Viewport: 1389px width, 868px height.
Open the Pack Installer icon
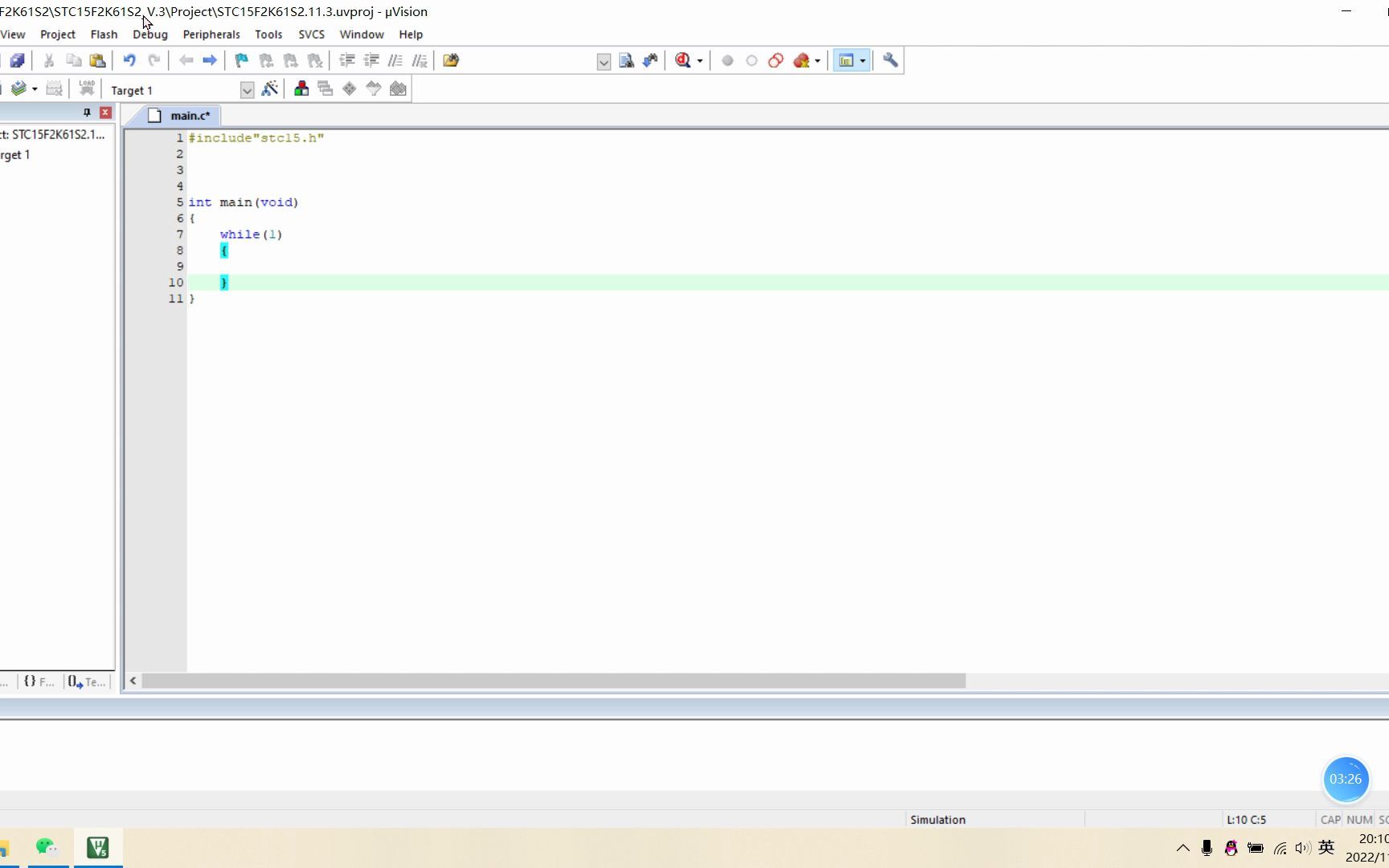(x=398, y=88)
